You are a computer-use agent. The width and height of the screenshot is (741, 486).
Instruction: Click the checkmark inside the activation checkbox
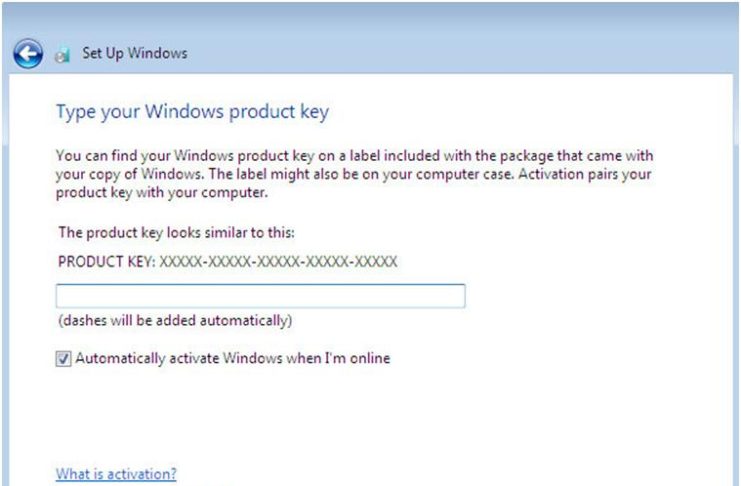pyautogui.click(x=63, y=359)
